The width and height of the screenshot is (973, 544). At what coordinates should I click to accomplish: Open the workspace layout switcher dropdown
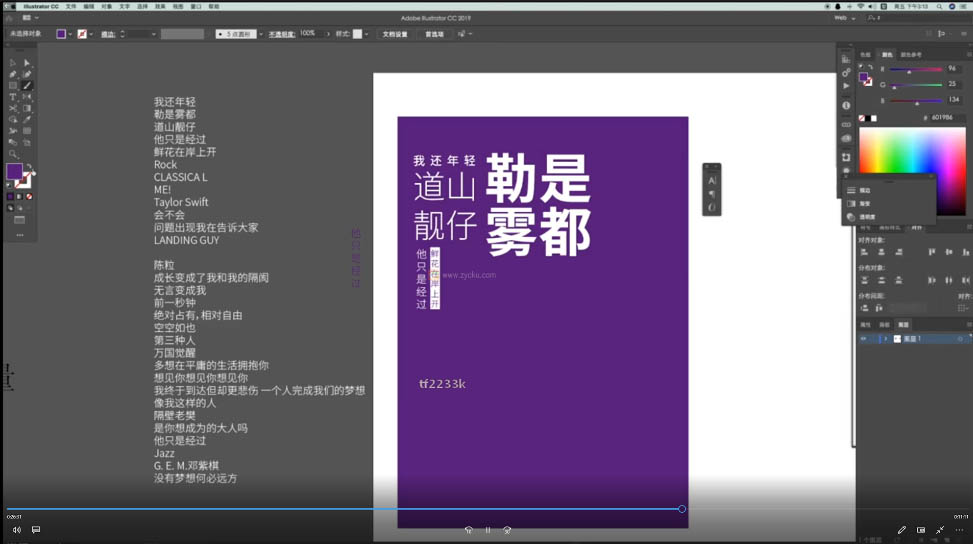30,18
